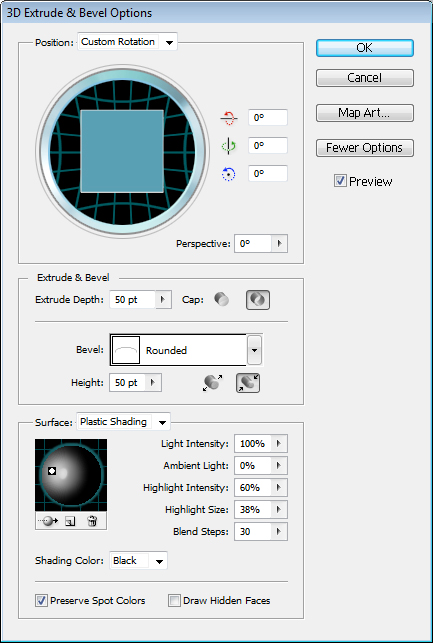Click the move light to back icon
Viewport: 433px width, 643px height.
pyautogui.click(x=48, y=521)
